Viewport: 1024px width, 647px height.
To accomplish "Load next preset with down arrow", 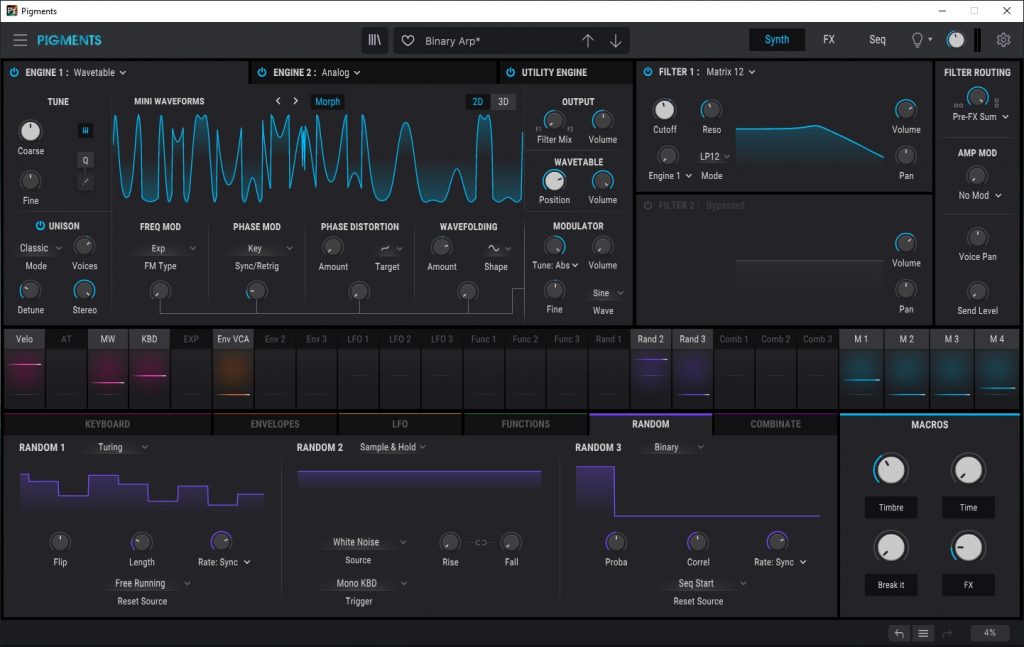I will (x=615, y=40).
